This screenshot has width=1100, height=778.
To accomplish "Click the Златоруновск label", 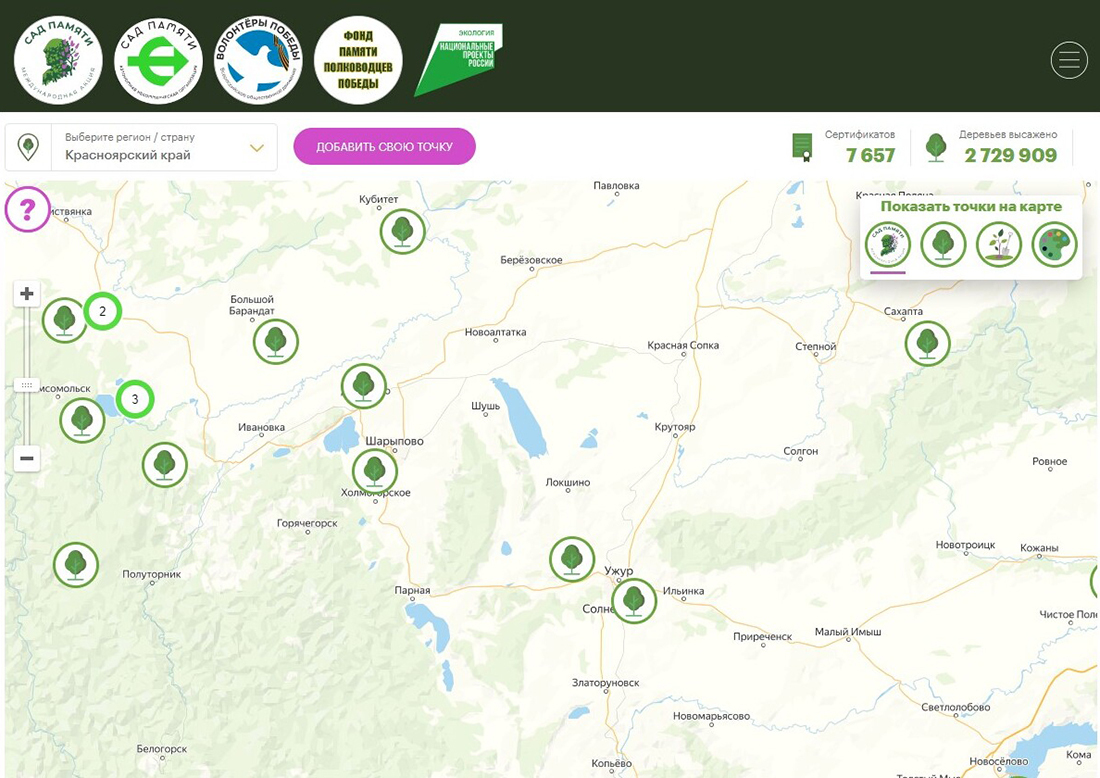I will pyautogui.click(x=605, y=682).
